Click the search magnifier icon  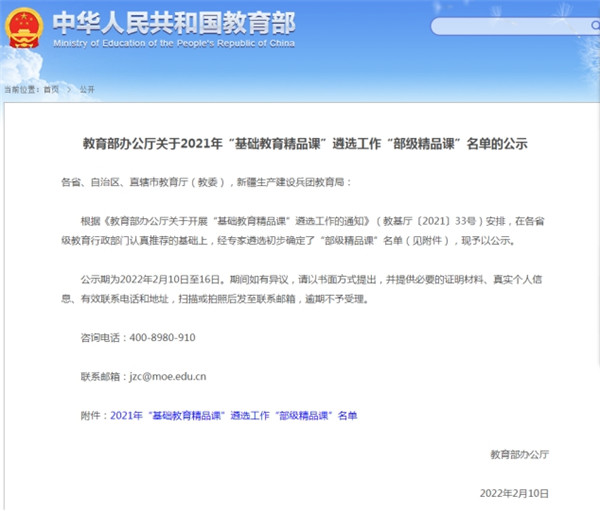point(595,26)
